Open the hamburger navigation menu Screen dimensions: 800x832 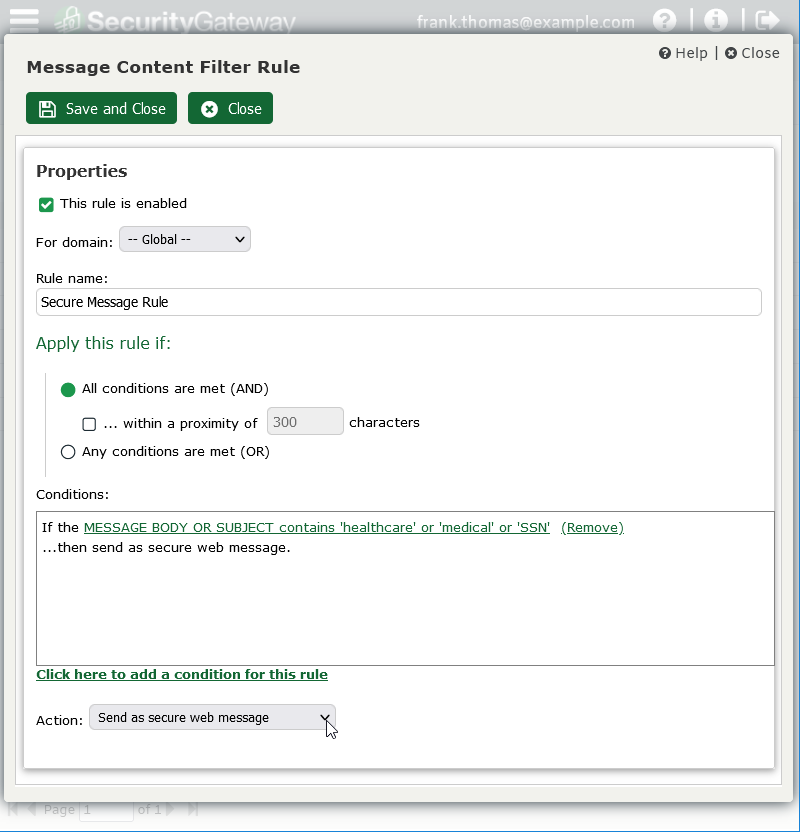(23, 19)
